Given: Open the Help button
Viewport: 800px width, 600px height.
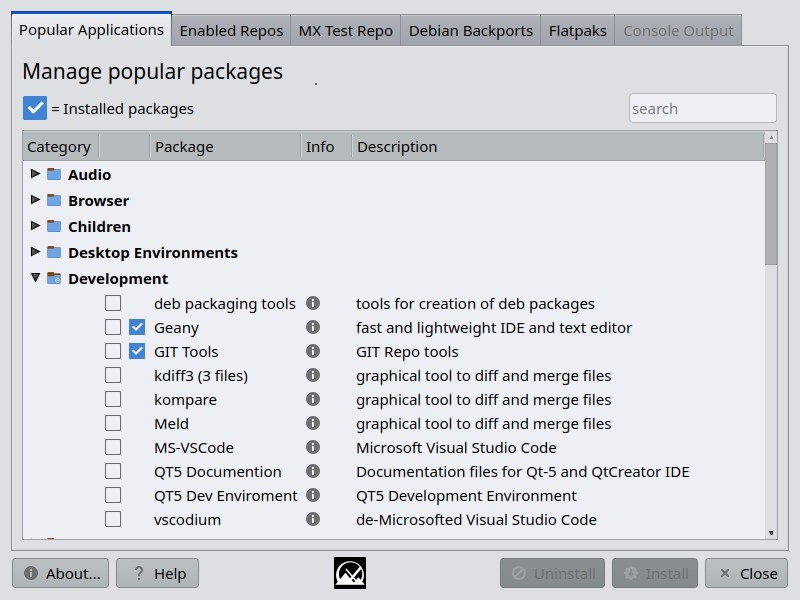Looking at the screenshot, I should (x=158, y=573).
